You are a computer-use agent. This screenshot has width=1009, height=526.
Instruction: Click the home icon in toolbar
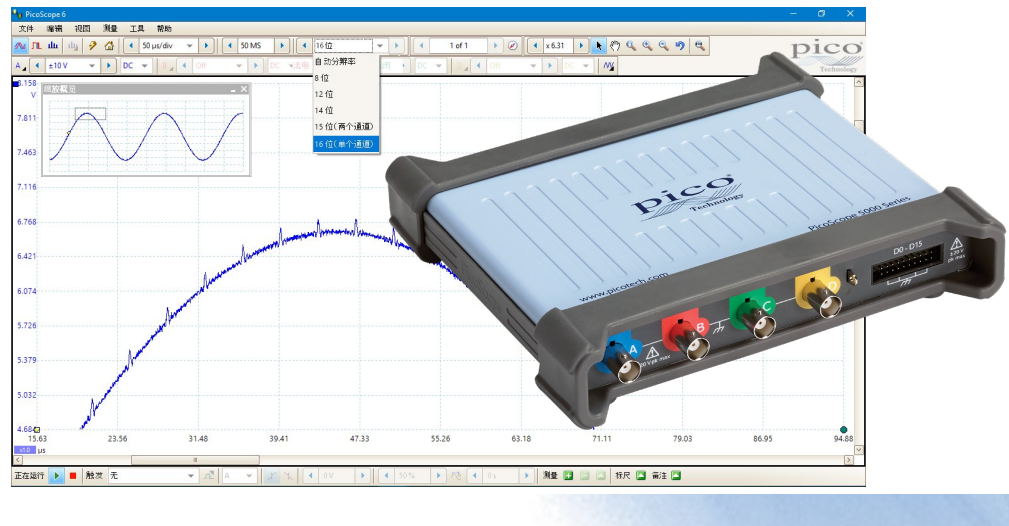pyautogui.click(x=109, y=46)
